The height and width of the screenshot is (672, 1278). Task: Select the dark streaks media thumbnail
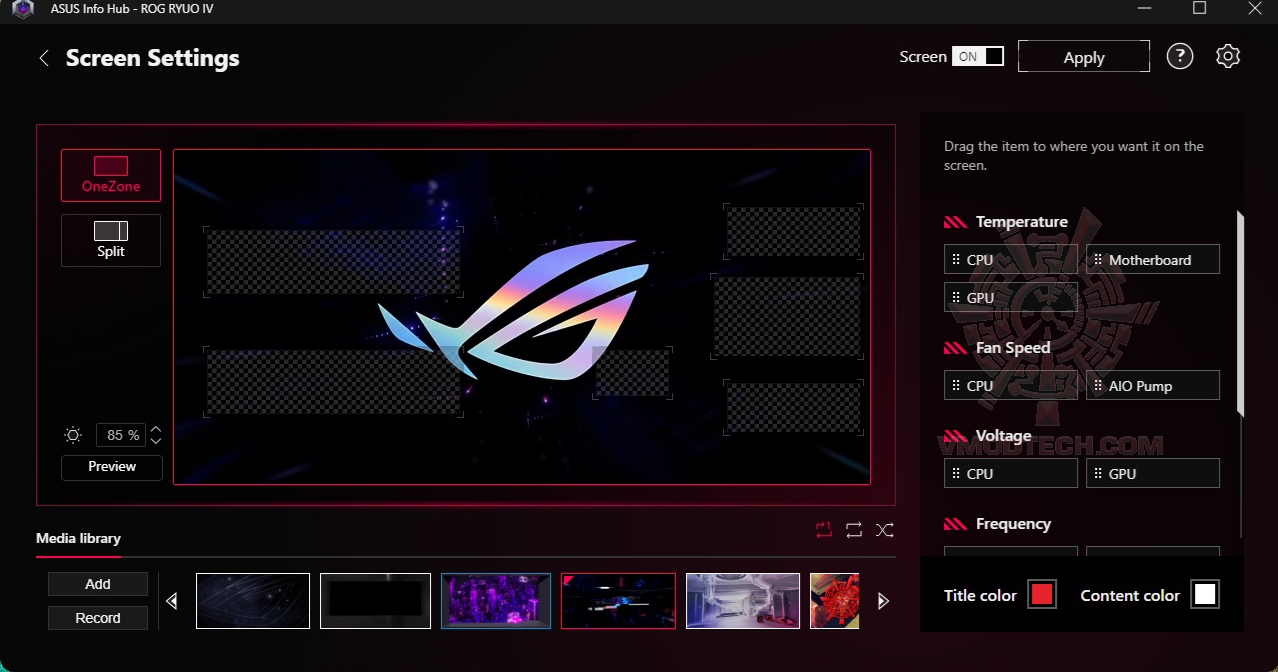coord(253,601)
